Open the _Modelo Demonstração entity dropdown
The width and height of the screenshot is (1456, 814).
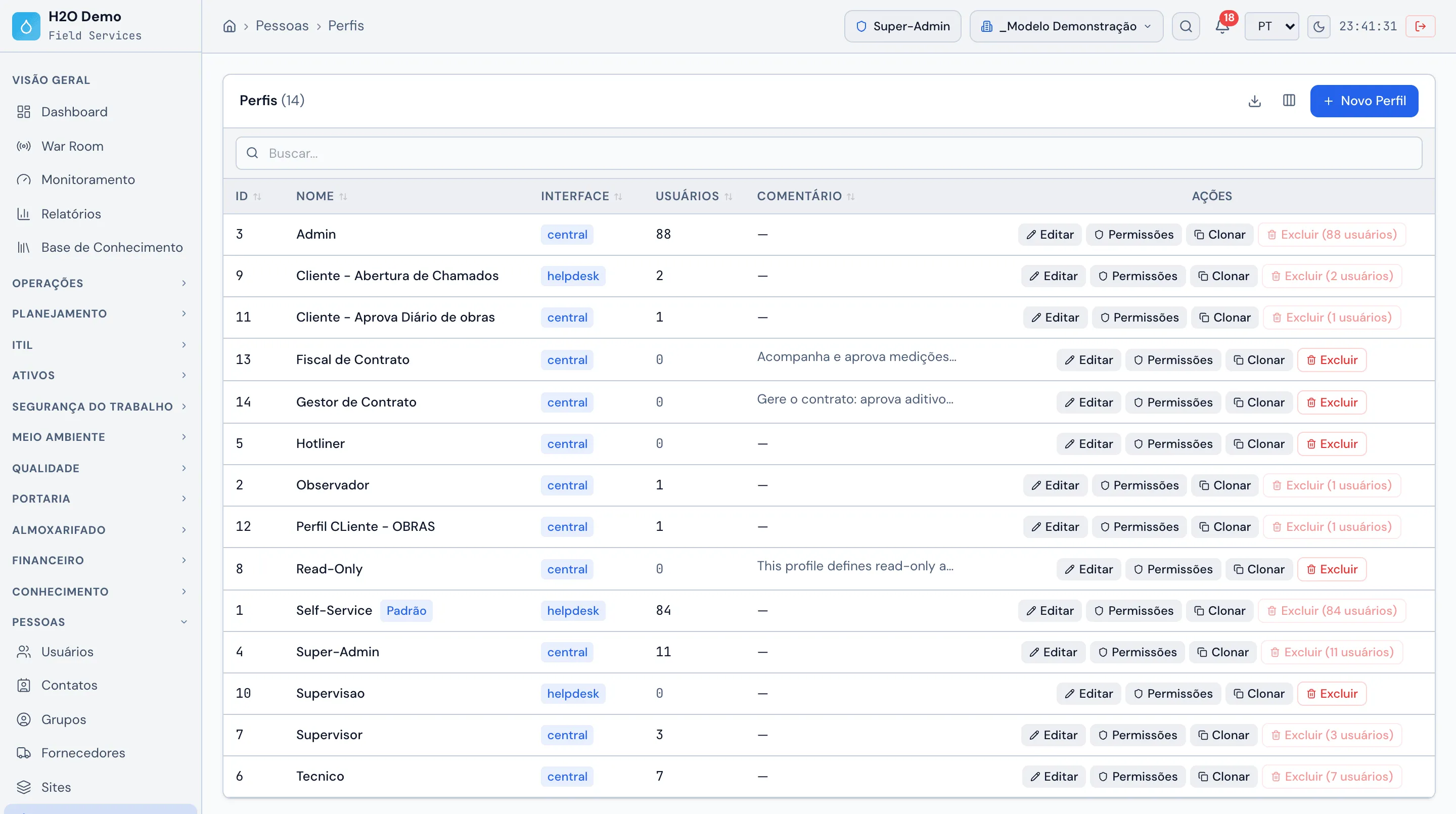[1066, 26]
